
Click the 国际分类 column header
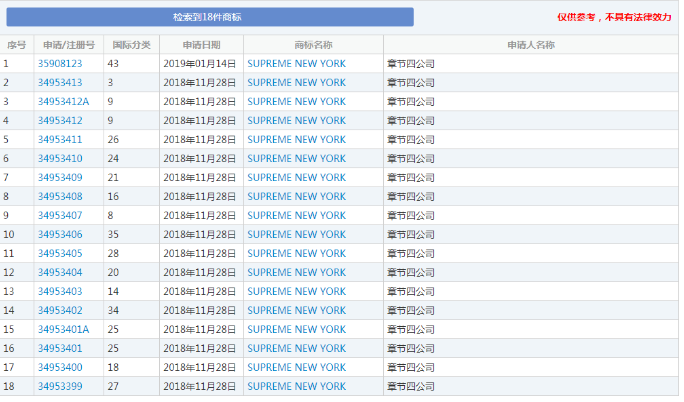pos(131,45)
